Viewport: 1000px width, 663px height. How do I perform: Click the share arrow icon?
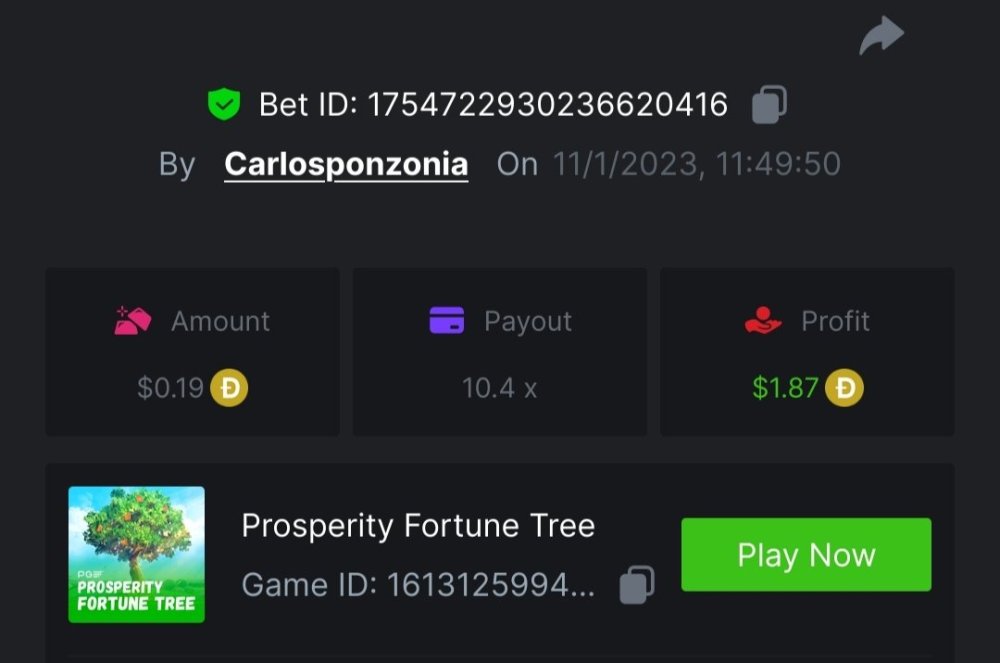pyautogui.click(x=881, y=37)
